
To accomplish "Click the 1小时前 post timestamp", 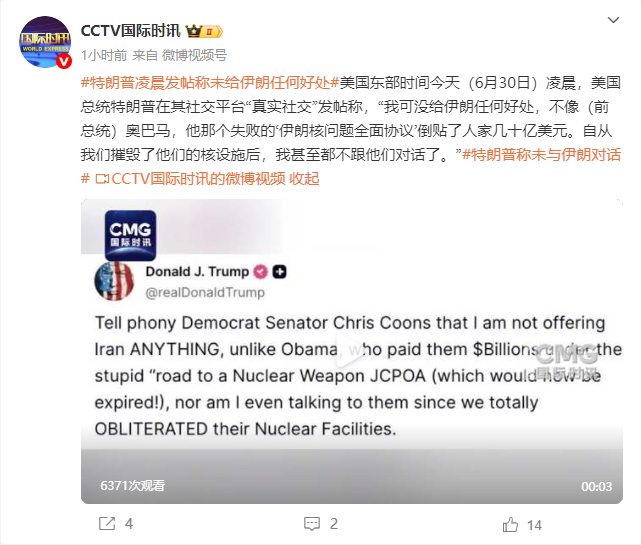I will (104, 55).
